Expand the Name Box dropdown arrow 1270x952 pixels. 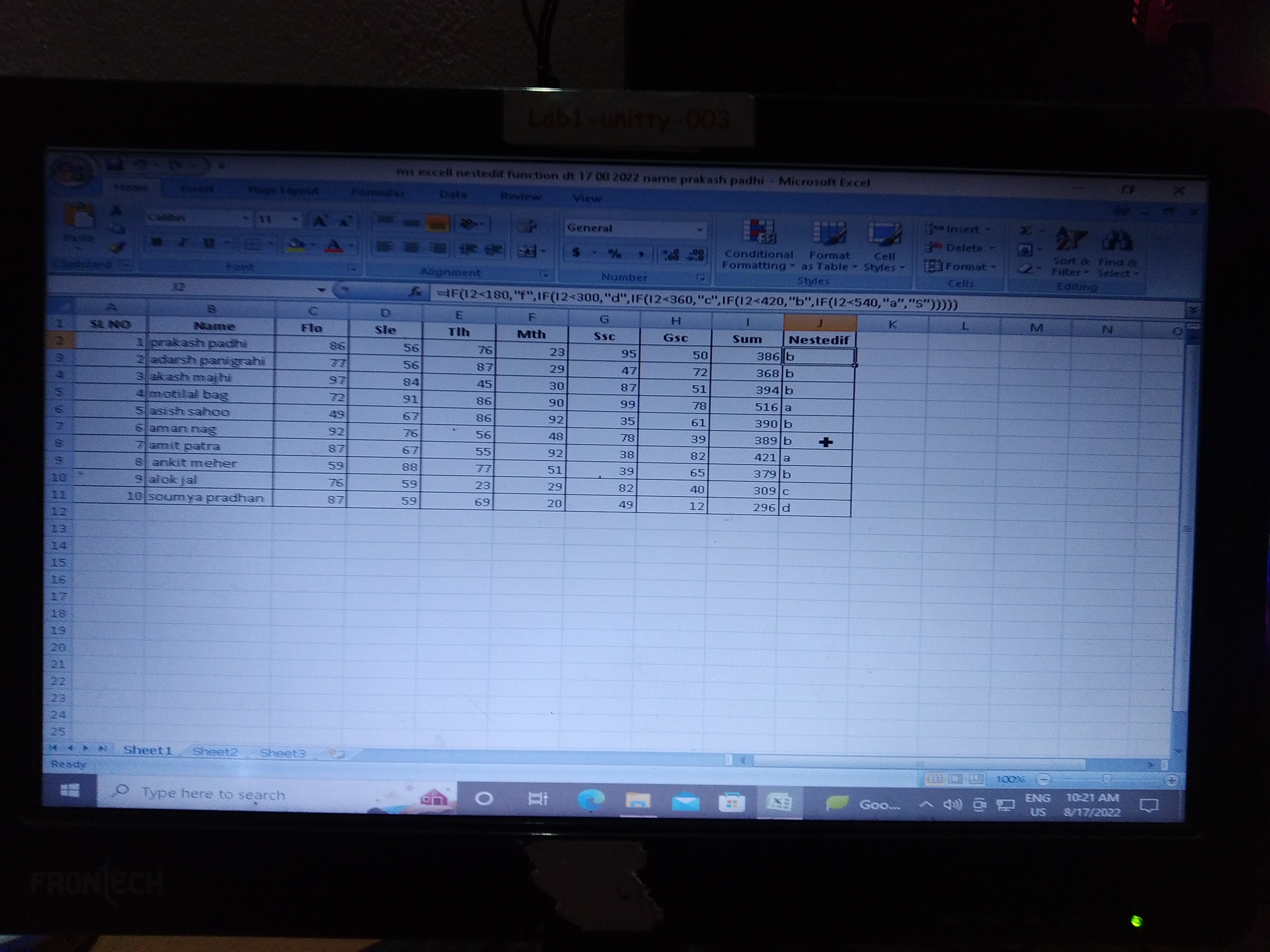coord(321,289)
